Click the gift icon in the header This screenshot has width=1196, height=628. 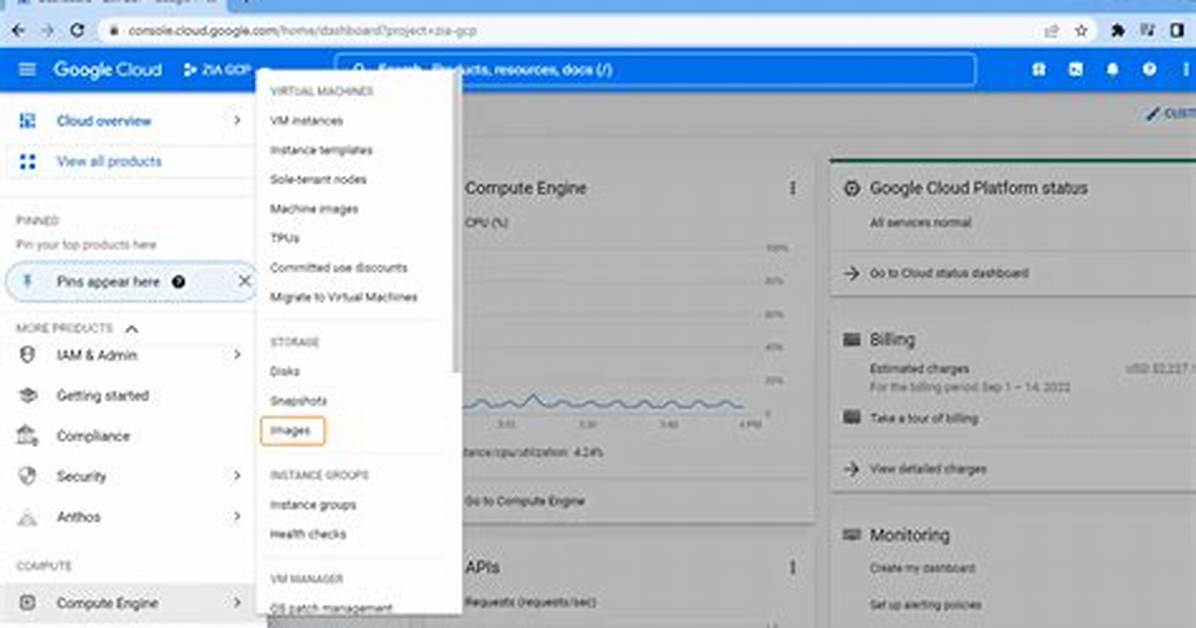[x=1039, y=69]
